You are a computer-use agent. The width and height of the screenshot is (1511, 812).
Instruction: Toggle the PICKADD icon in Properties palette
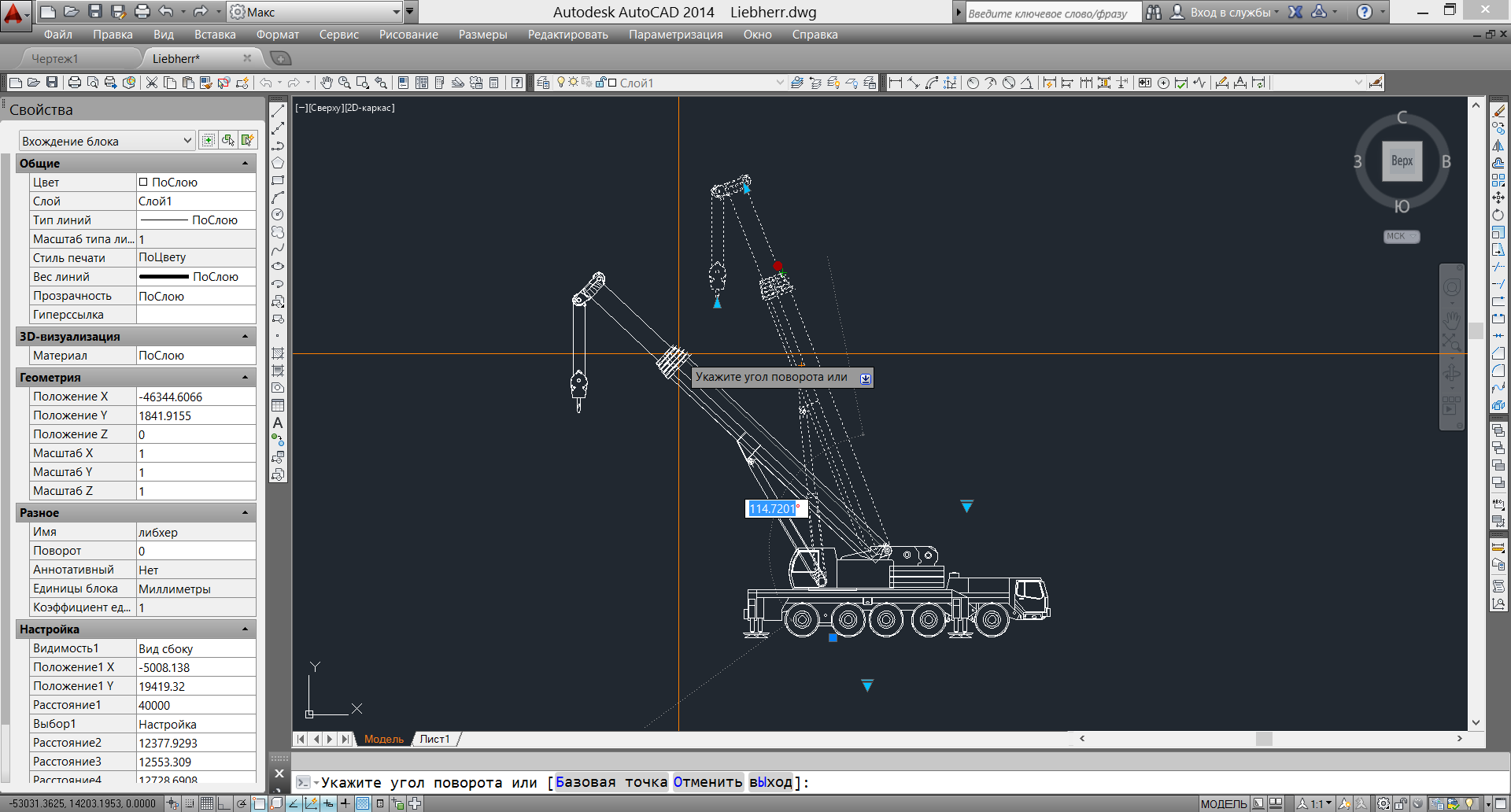(x=208, y=140)
